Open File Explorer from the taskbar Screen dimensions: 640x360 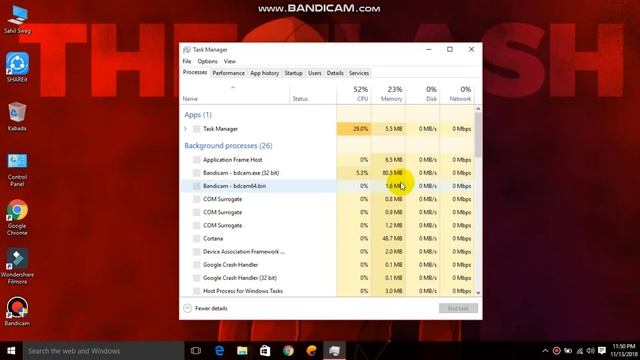tap(242, 351)
